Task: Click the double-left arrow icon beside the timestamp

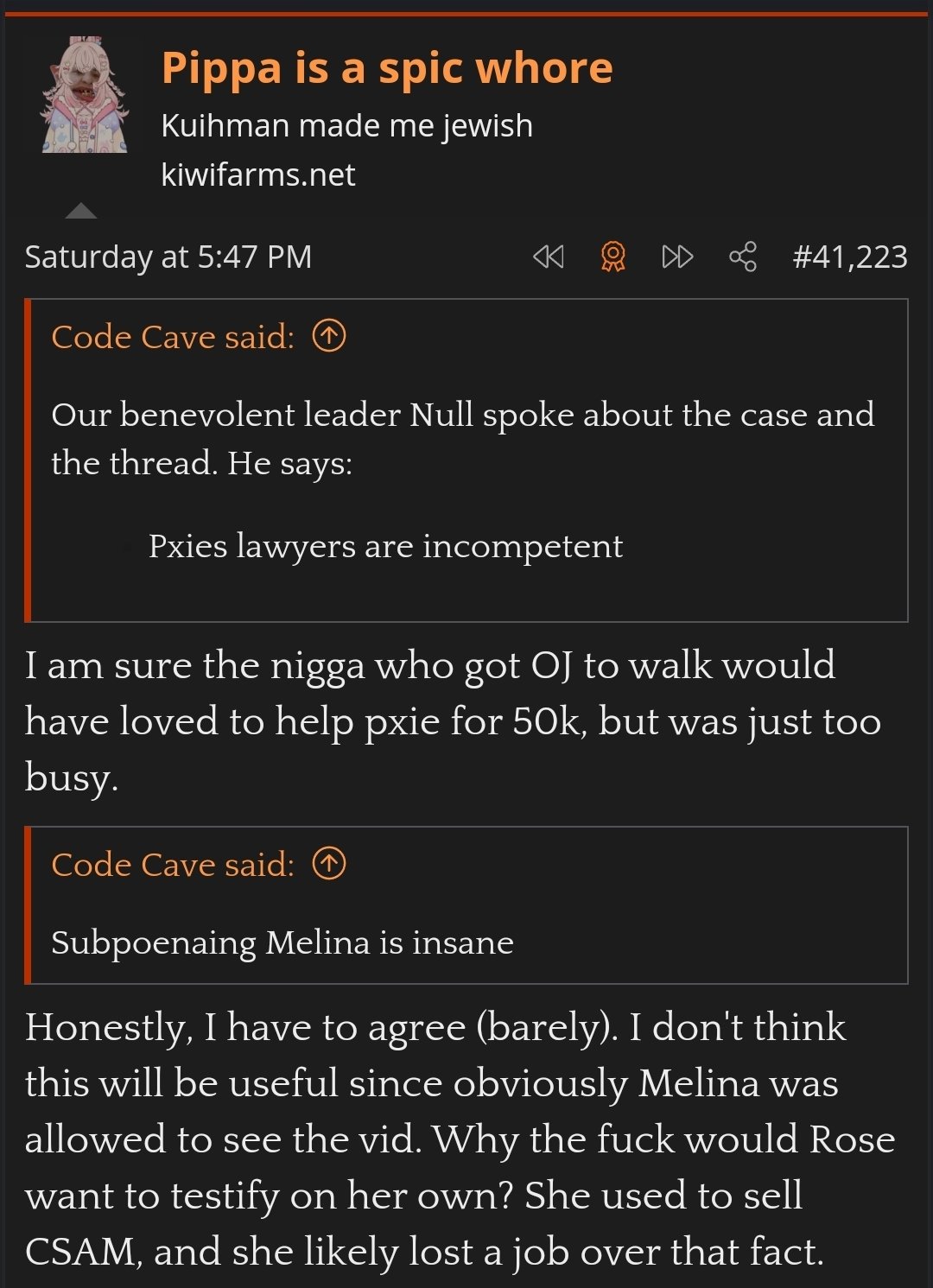Action: 549,257
